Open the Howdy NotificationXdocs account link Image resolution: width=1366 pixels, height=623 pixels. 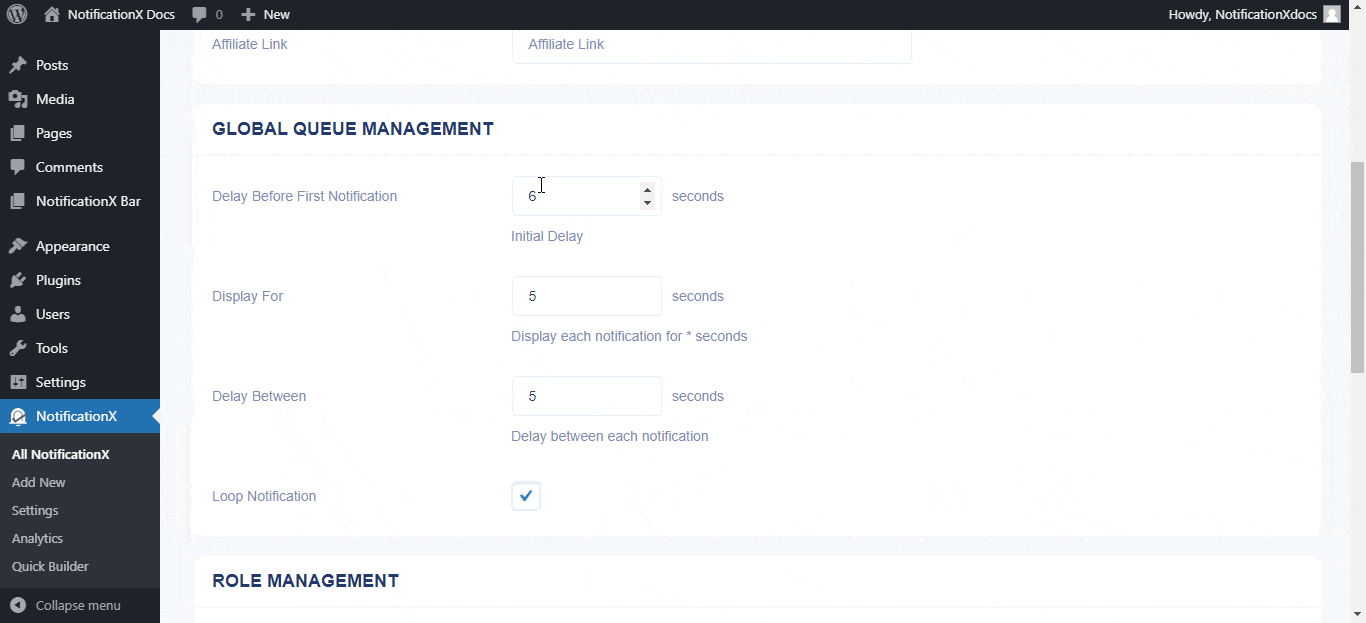1243,14
